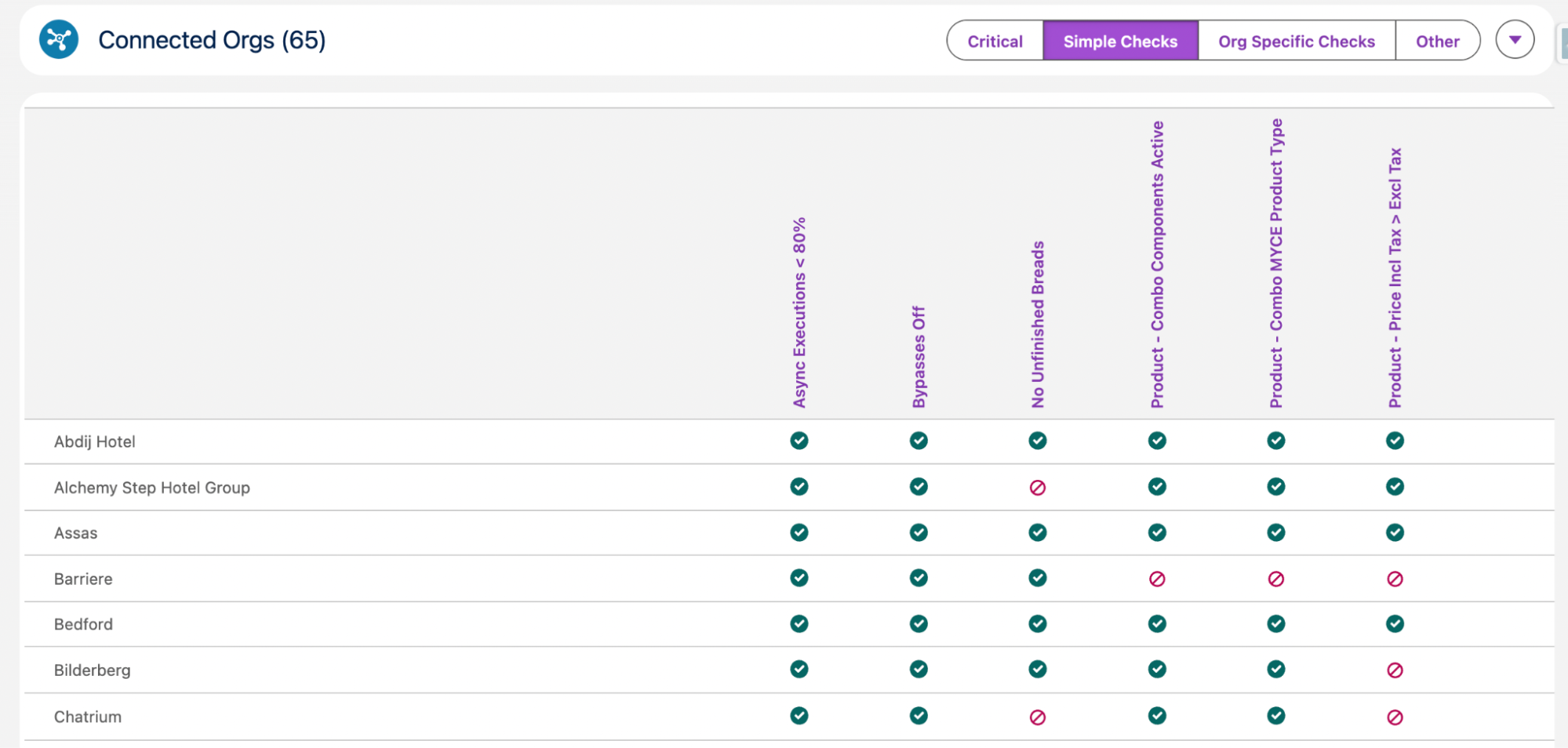
Task: Toggle Chatrium's Combo Components Active status
Action: 1157,716
